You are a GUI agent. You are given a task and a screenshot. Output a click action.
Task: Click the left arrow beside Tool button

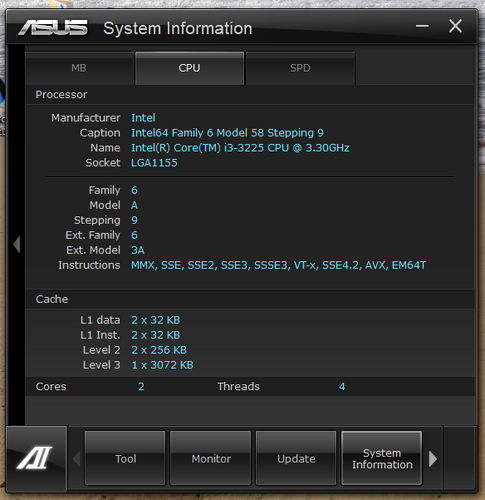77,459
